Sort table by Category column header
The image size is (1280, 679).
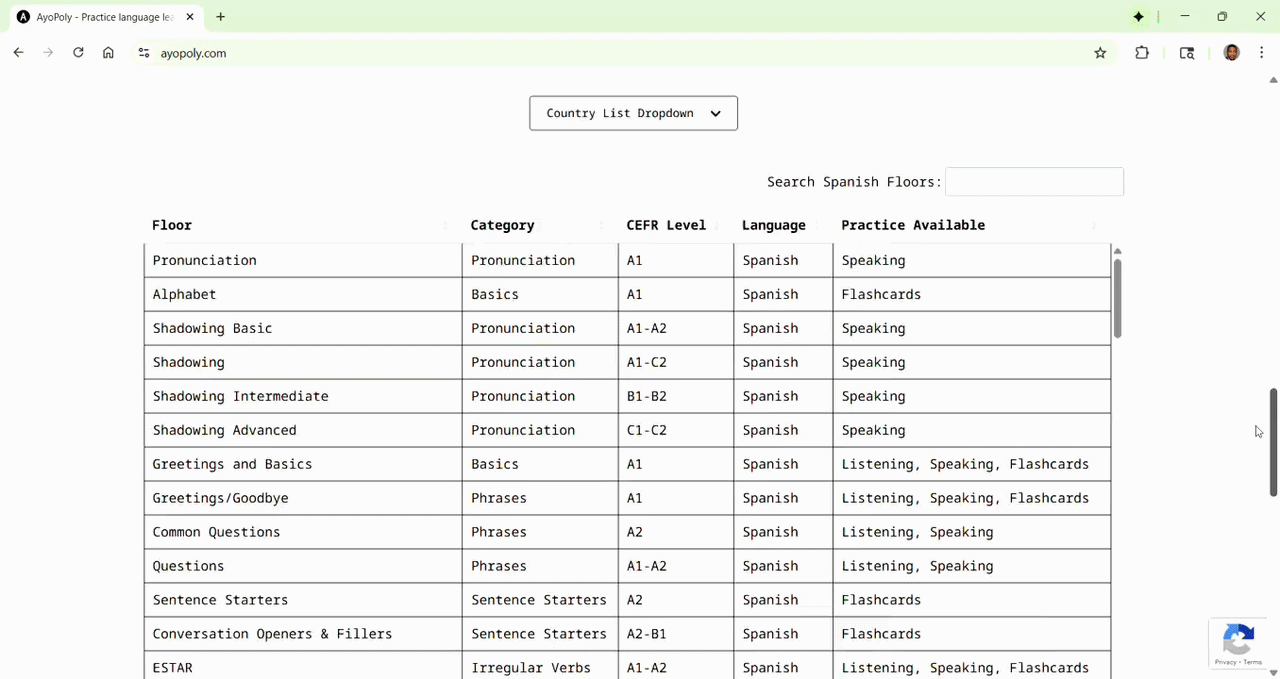[502, 225]
